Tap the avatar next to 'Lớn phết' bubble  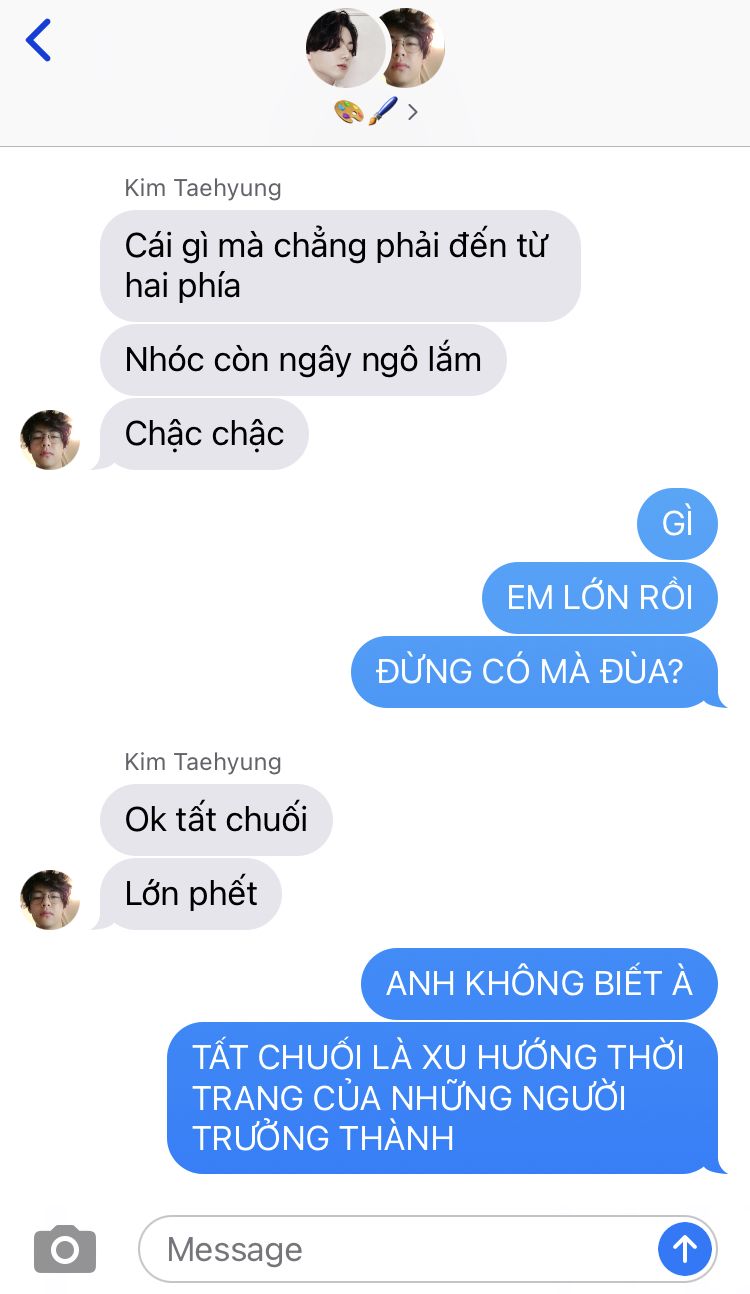tap(50, 899)
